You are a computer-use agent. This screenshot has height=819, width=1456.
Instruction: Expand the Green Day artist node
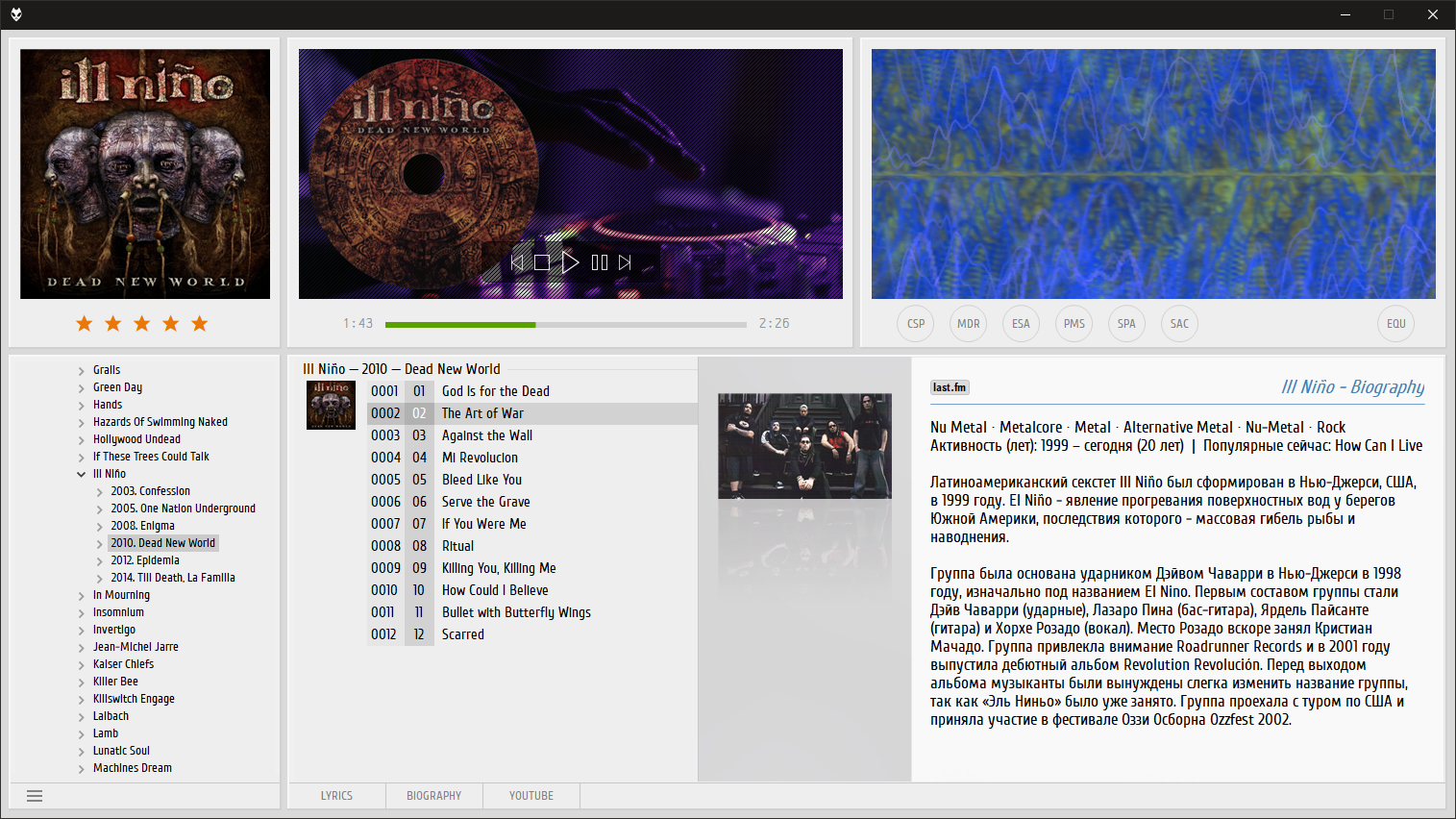click(x=82, y=388)
